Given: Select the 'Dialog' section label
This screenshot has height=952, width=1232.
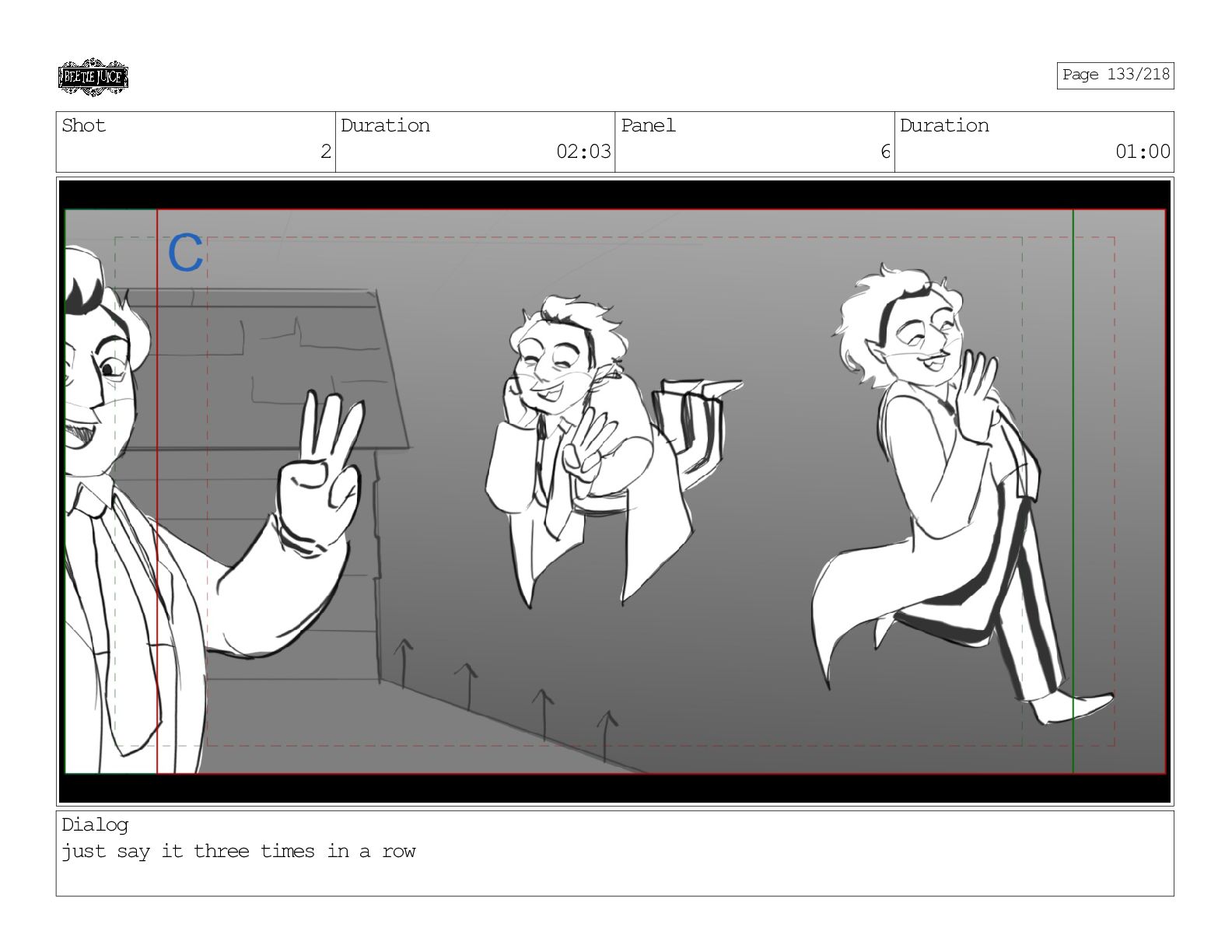Looking at the screenshot, I should 95,824.
